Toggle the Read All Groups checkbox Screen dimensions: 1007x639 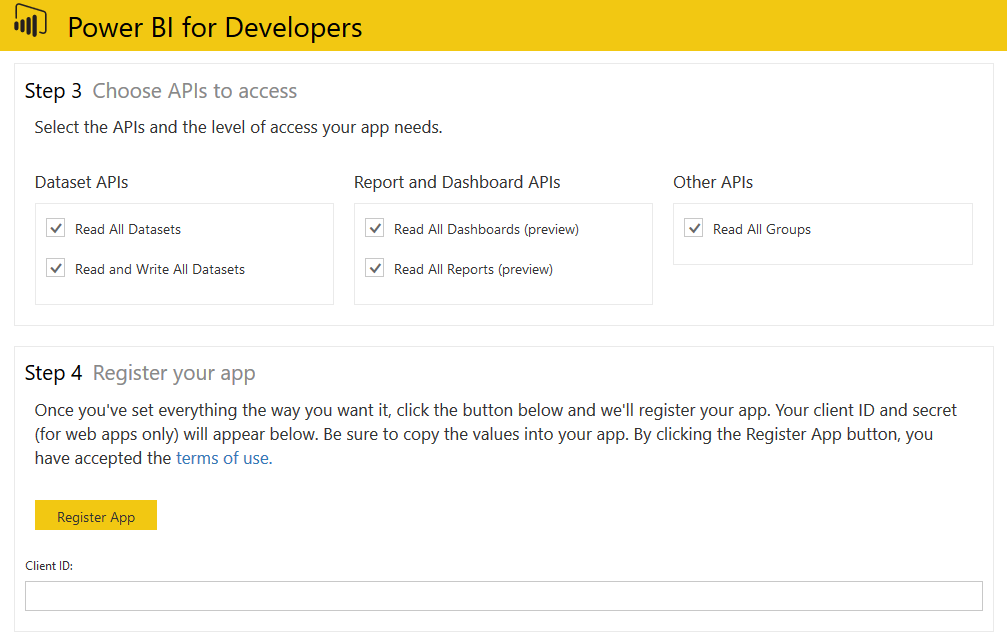coord(694,229)
